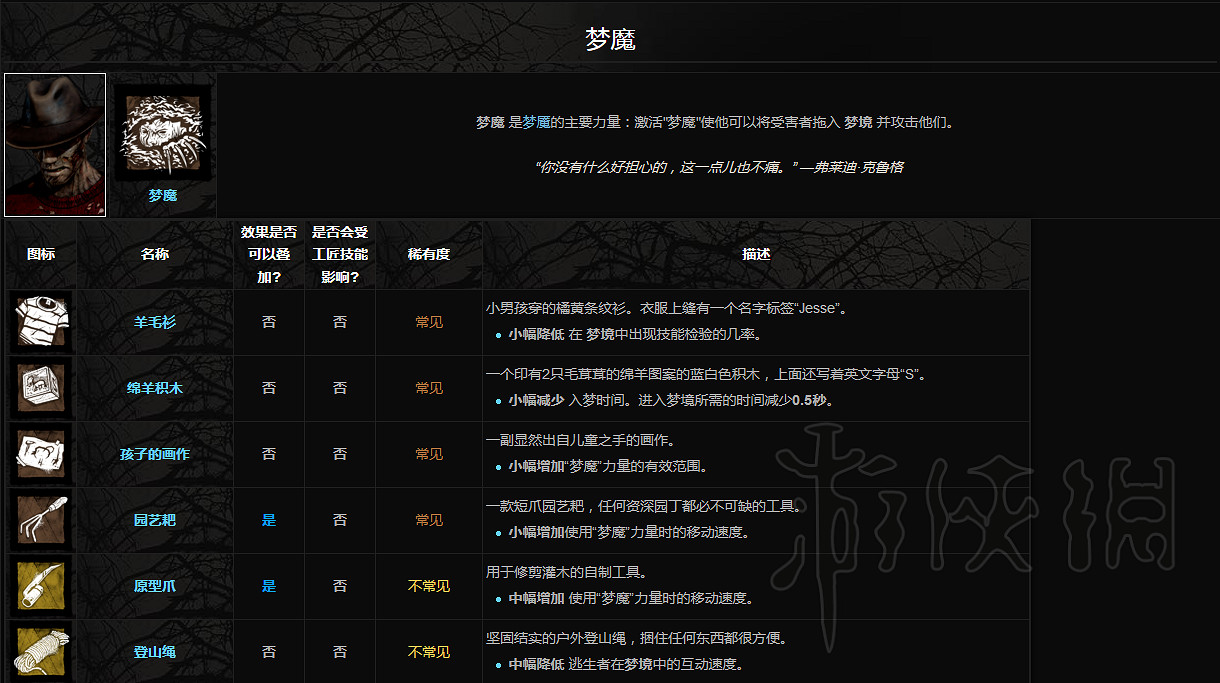This screenshot has height=683, width=1220.
Task: Click the 图标 column header
Action: pyautogui.click(x=40, y=254)
